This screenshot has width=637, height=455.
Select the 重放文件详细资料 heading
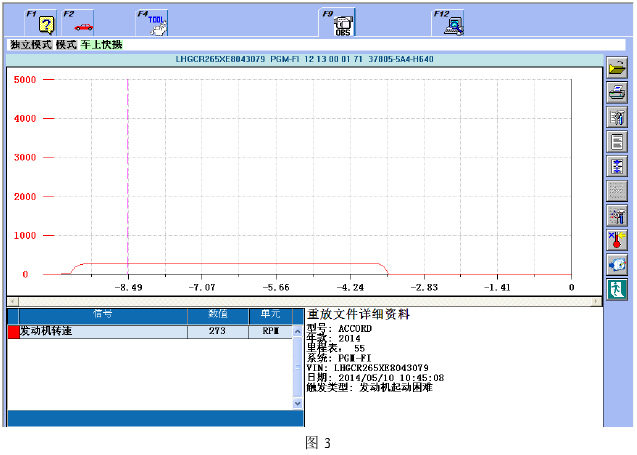pyautogui.click(x=358, y=314)
